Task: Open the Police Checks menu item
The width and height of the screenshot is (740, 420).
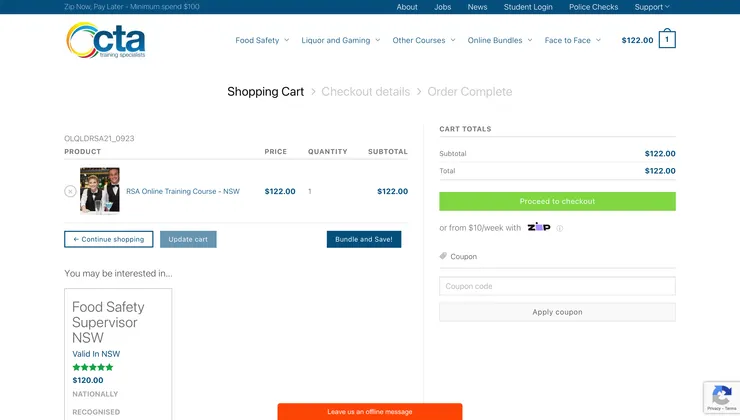Action: [594, 7]
